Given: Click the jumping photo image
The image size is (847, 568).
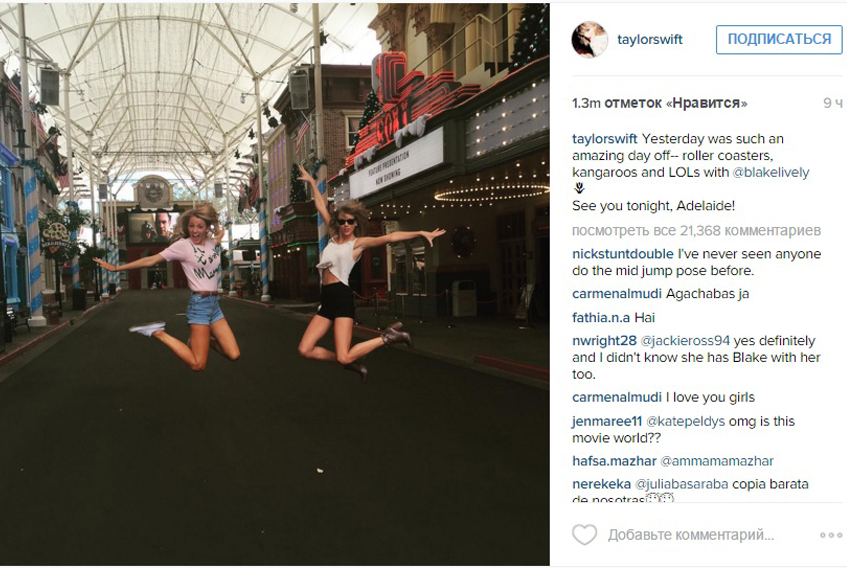Looking at the screenshot, I should pos(275,285).
